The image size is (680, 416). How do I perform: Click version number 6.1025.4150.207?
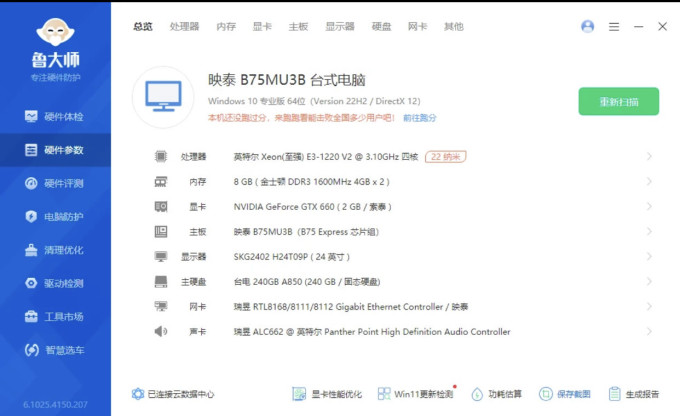tap(55, 405)
